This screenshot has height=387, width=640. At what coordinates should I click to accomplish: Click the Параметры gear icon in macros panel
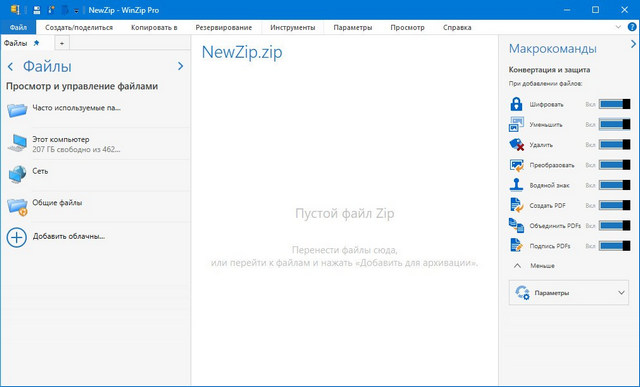tap(522, 293)
